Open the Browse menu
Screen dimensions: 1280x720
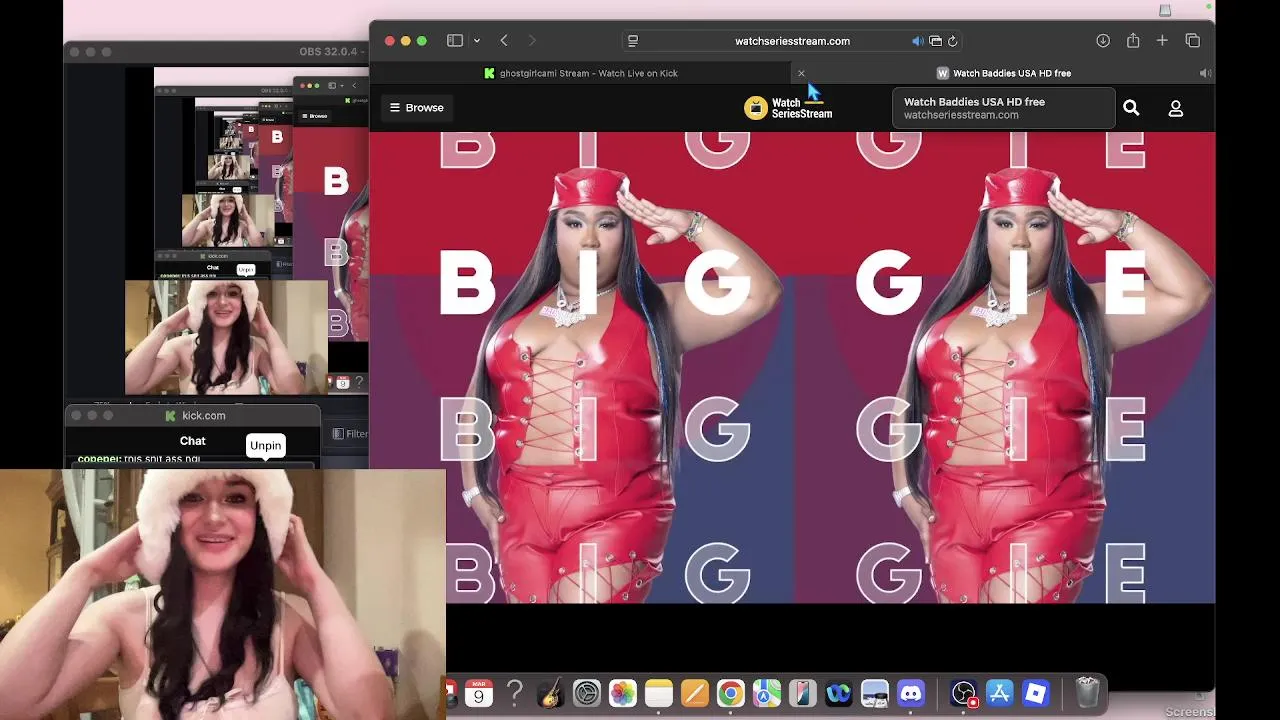(x=417, y=108)
